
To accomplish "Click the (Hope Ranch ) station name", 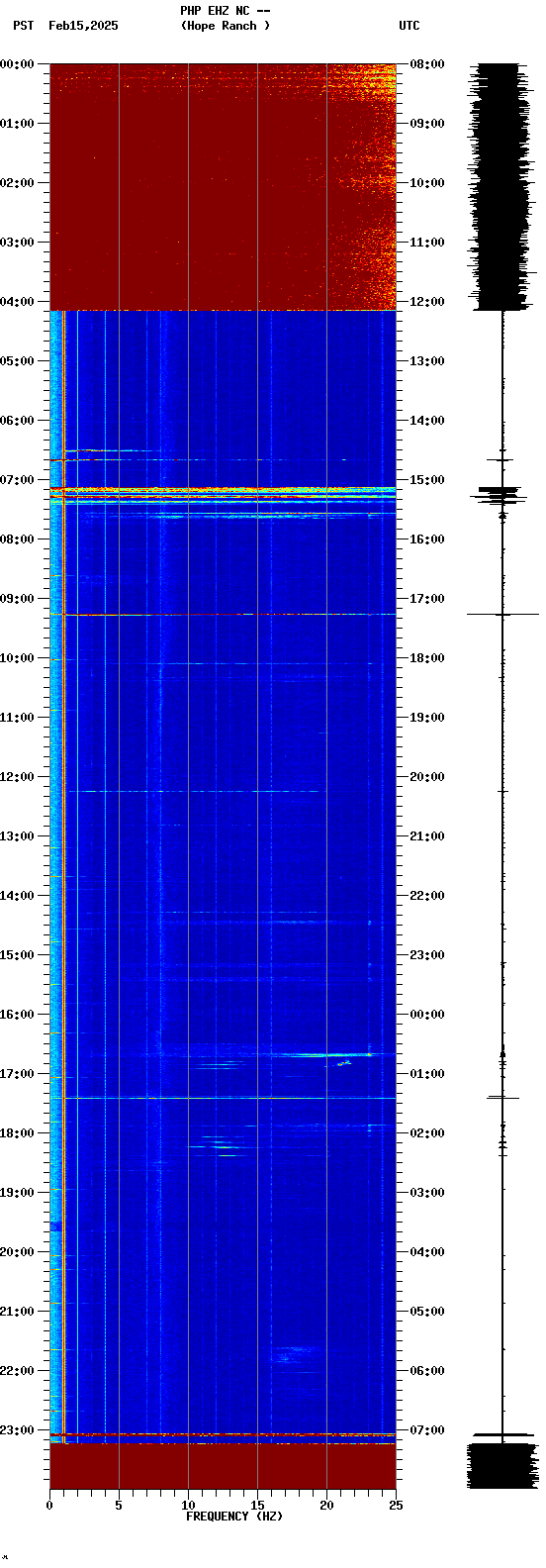I will 226,26.
